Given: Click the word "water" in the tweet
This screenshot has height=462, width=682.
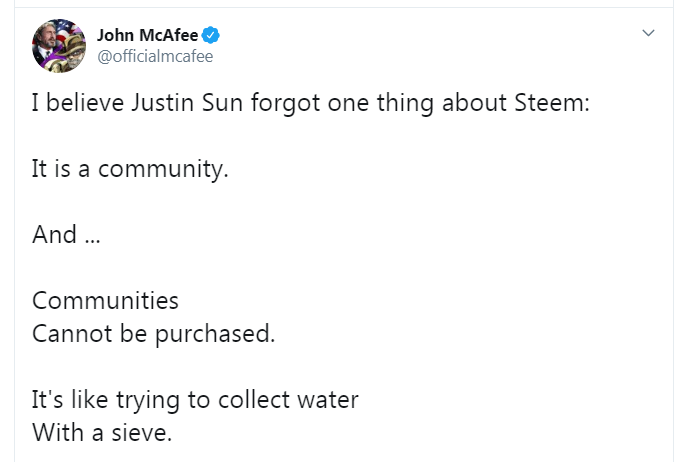Looking at the screenshot, I should (324, 399).
